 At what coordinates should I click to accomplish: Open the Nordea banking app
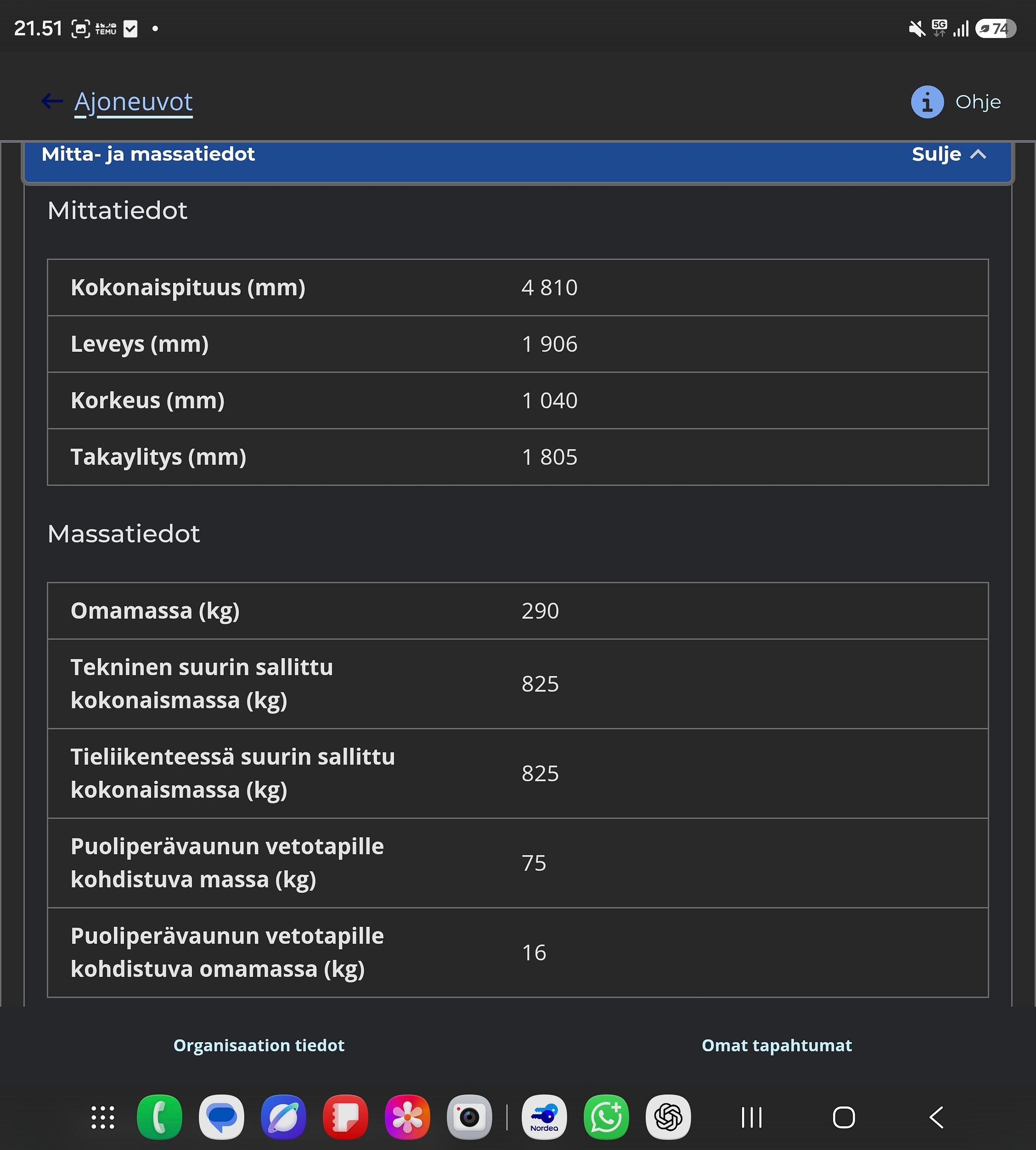pyautogui.click(x=544, y=1117)
